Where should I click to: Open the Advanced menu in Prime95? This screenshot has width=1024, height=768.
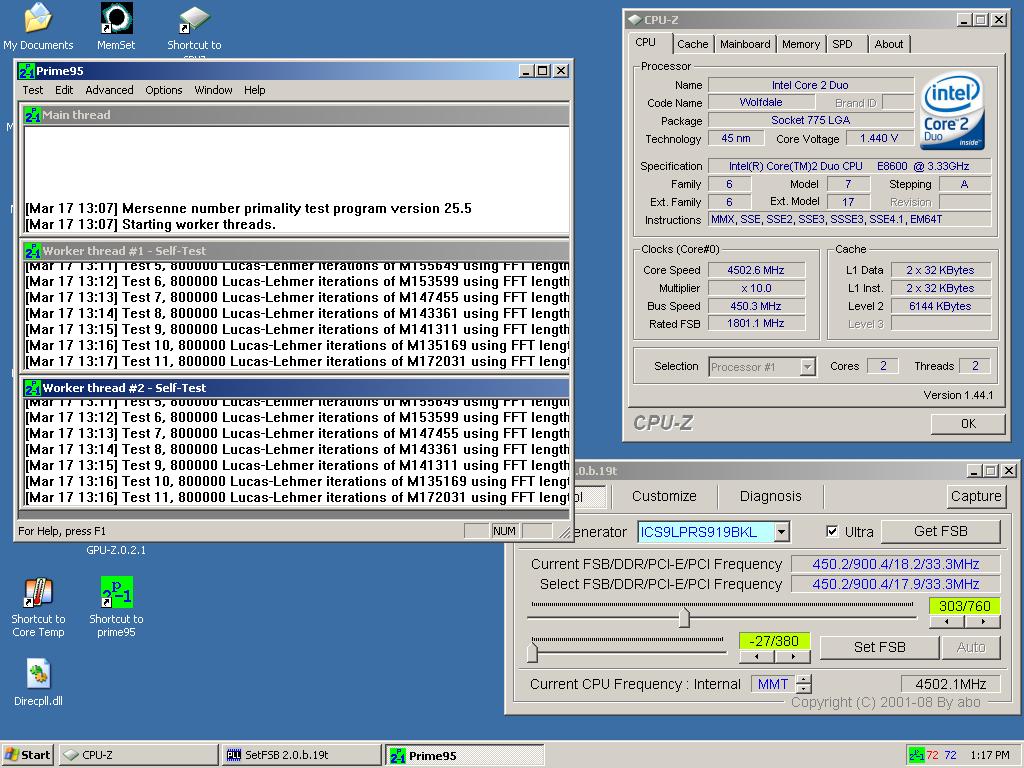pos(109,90)
